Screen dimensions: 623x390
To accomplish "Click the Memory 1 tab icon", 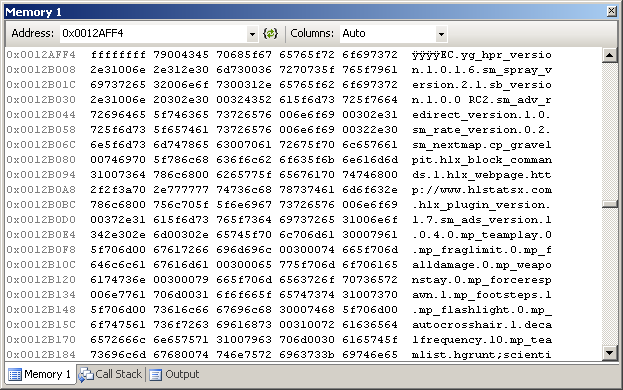I will click(15, 375).
